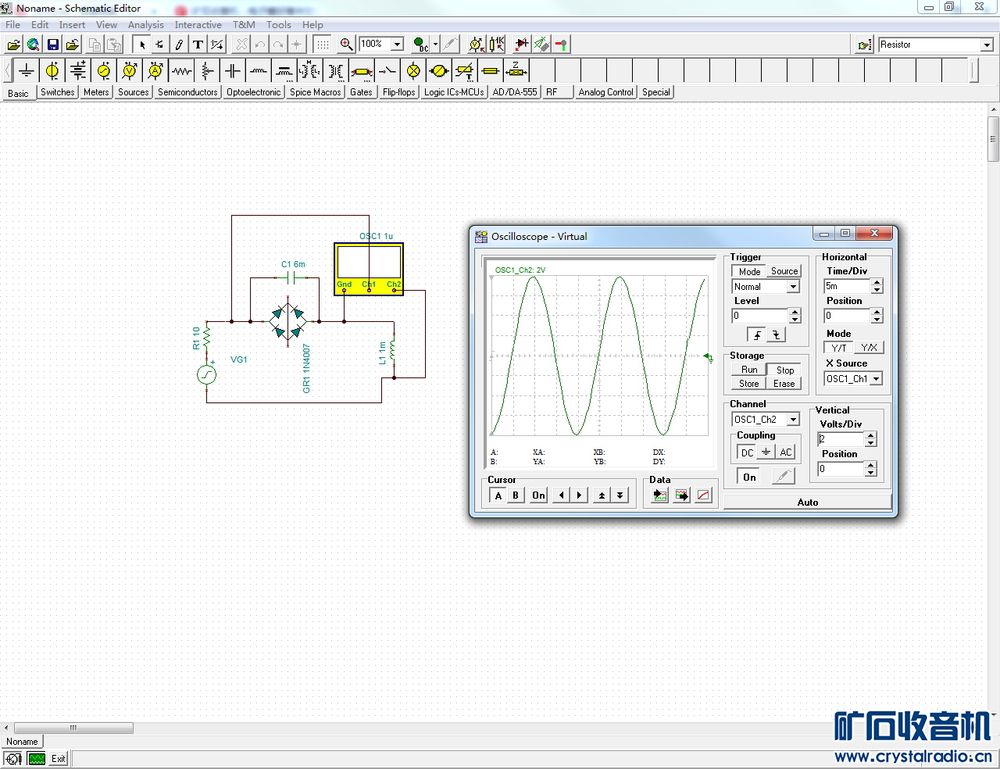Click the DC interactive mode icon
This screenshot has height=769, width=1000.
[420, 44]
